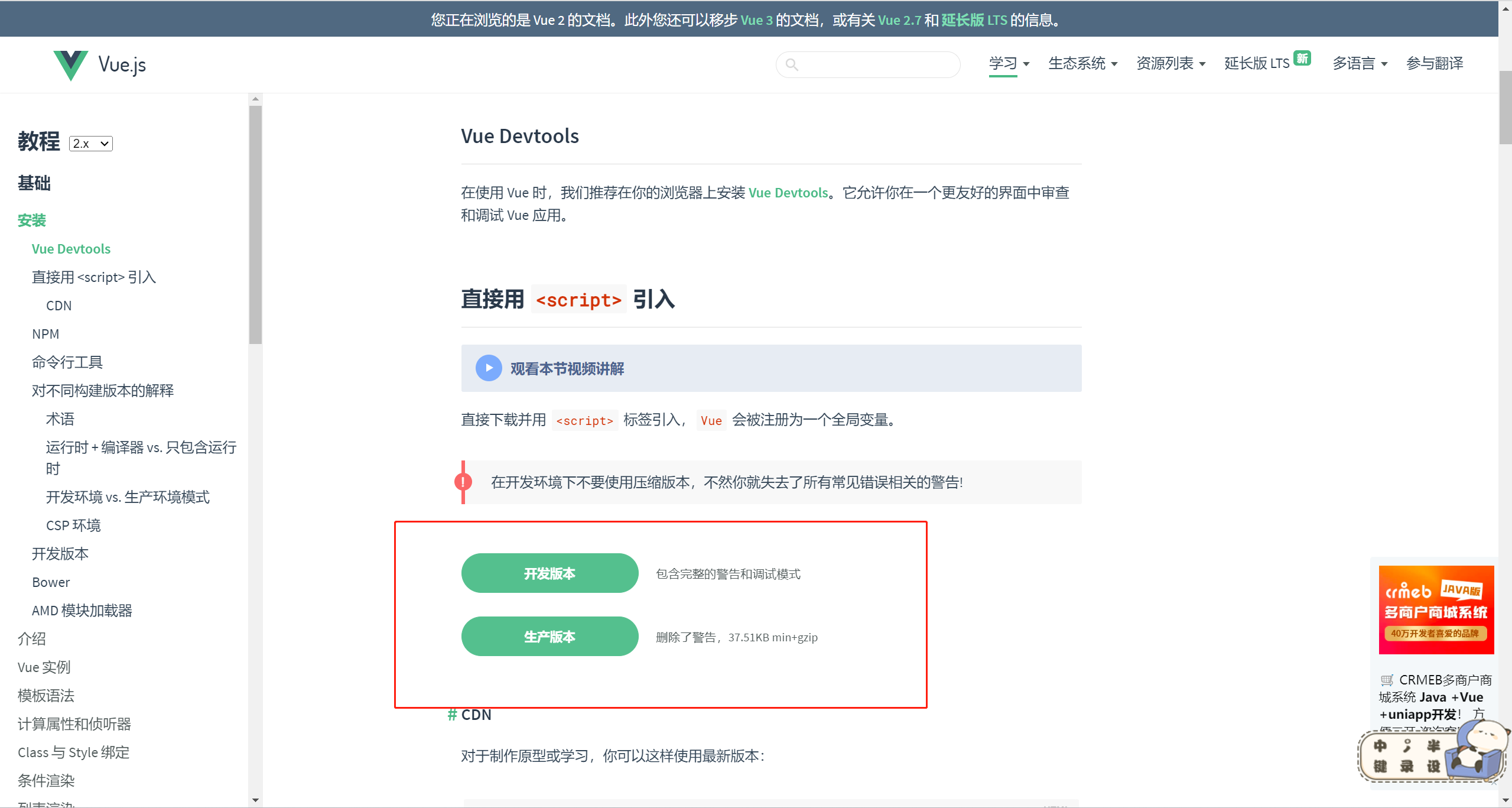Select 术语 in the sidebar
The width and height of the screenshot is (1512, 808).
60,419
